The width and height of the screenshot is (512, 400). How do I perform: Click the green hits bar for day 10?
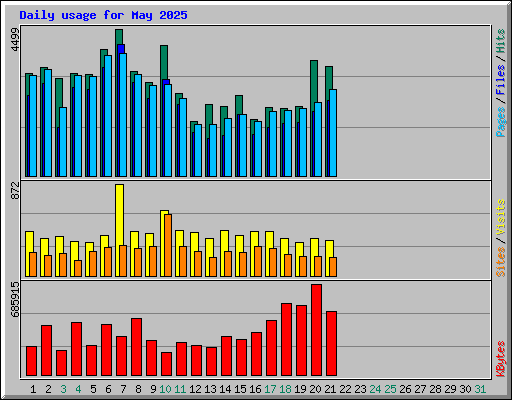164,62
